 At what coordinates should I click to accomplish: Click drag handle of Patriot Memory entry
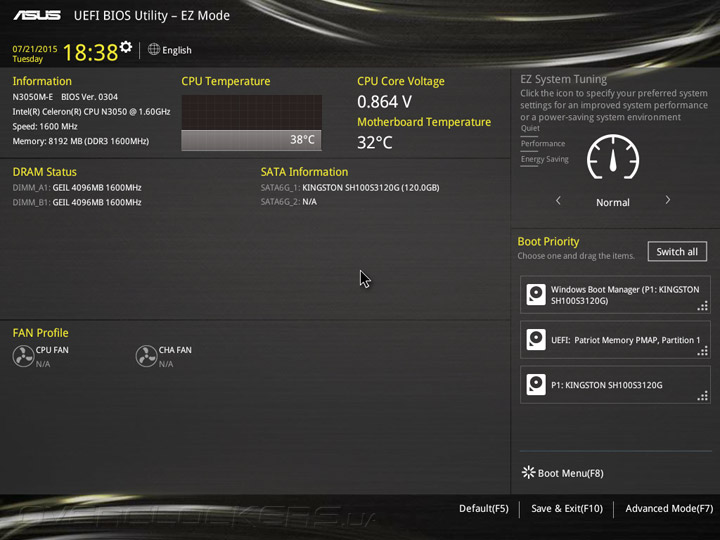[703, 351]
